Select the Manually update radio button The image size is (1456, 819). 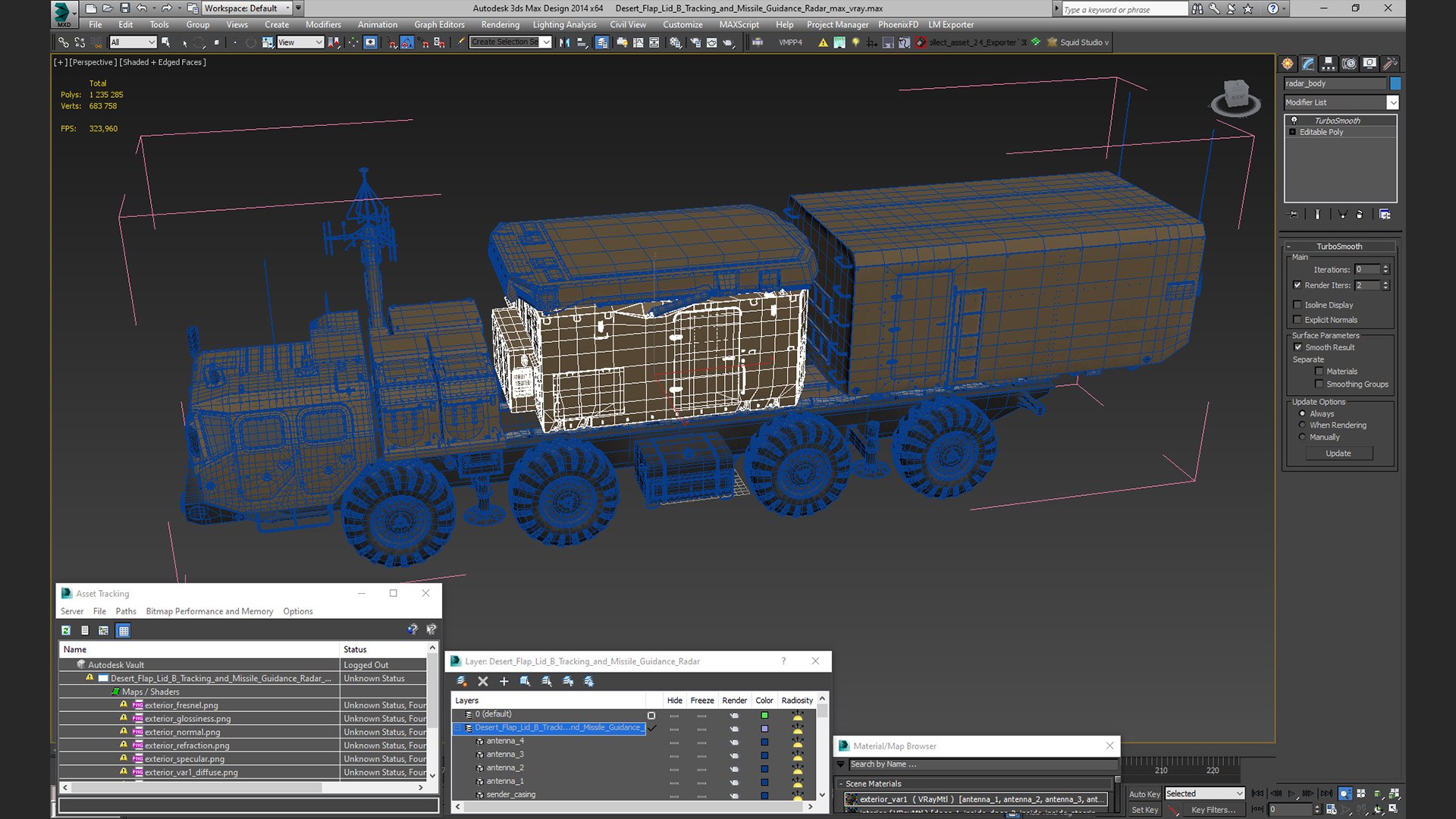pyautogui.click(x=1303, y=438)
